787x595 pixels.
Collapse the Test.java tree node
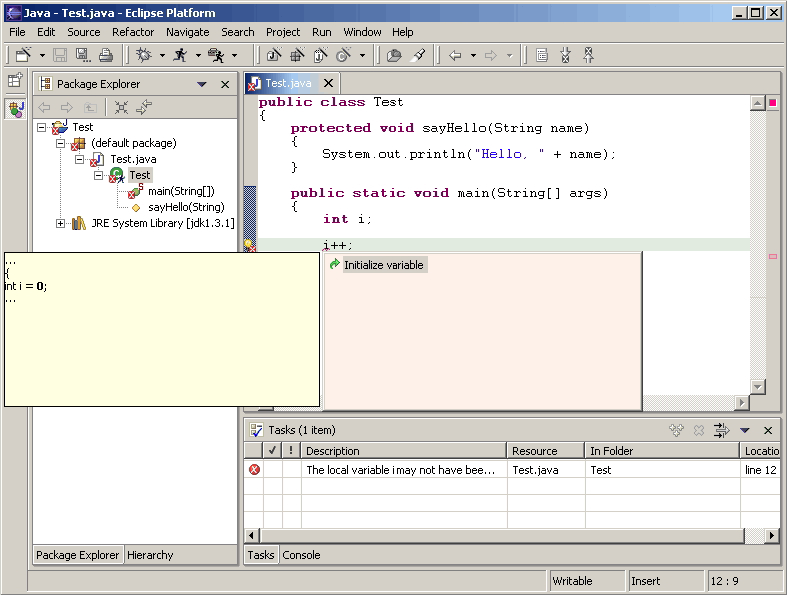pos(79,160)
